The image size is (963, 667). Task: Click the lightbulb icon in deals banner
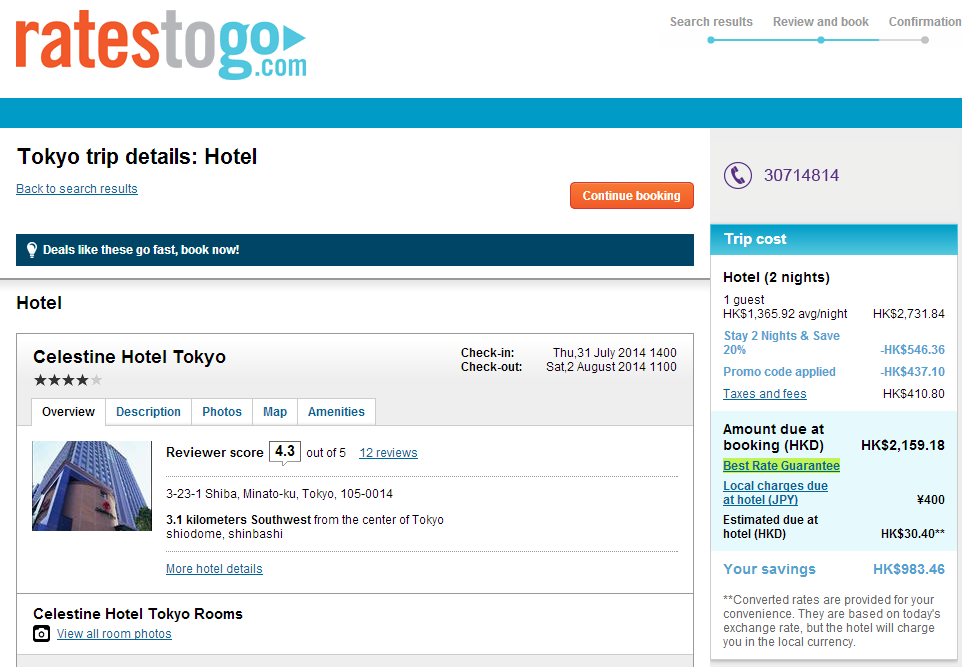(x=31, y=250)
